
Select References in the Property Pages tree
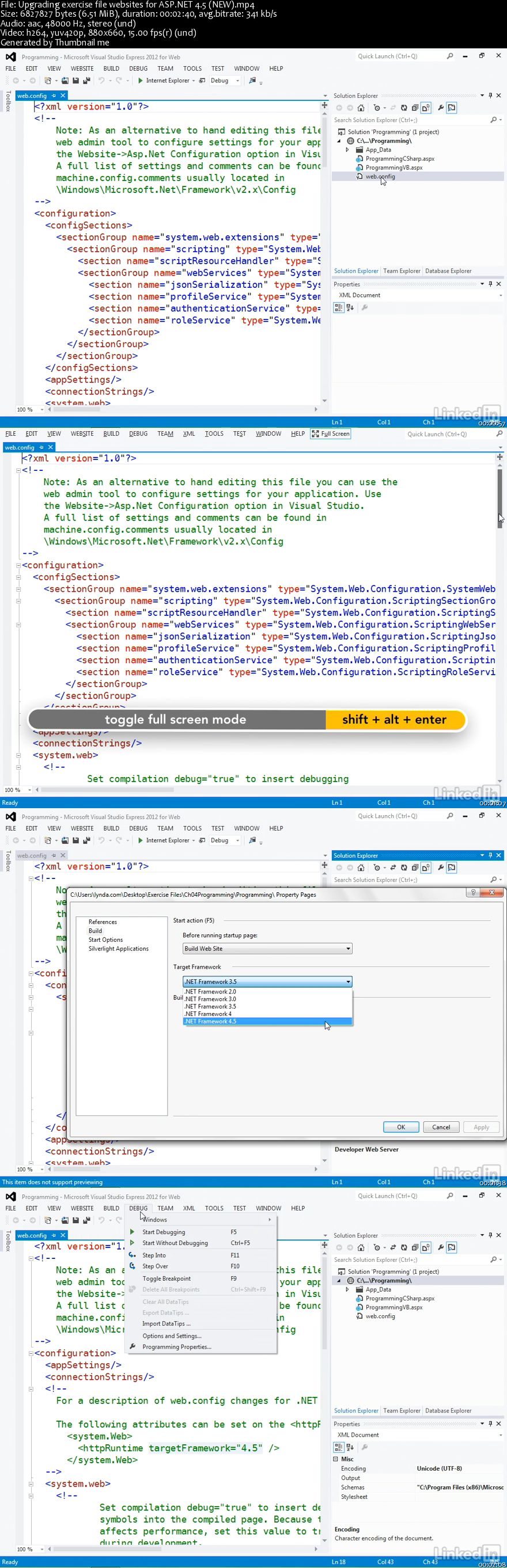(x=103, y=922)
